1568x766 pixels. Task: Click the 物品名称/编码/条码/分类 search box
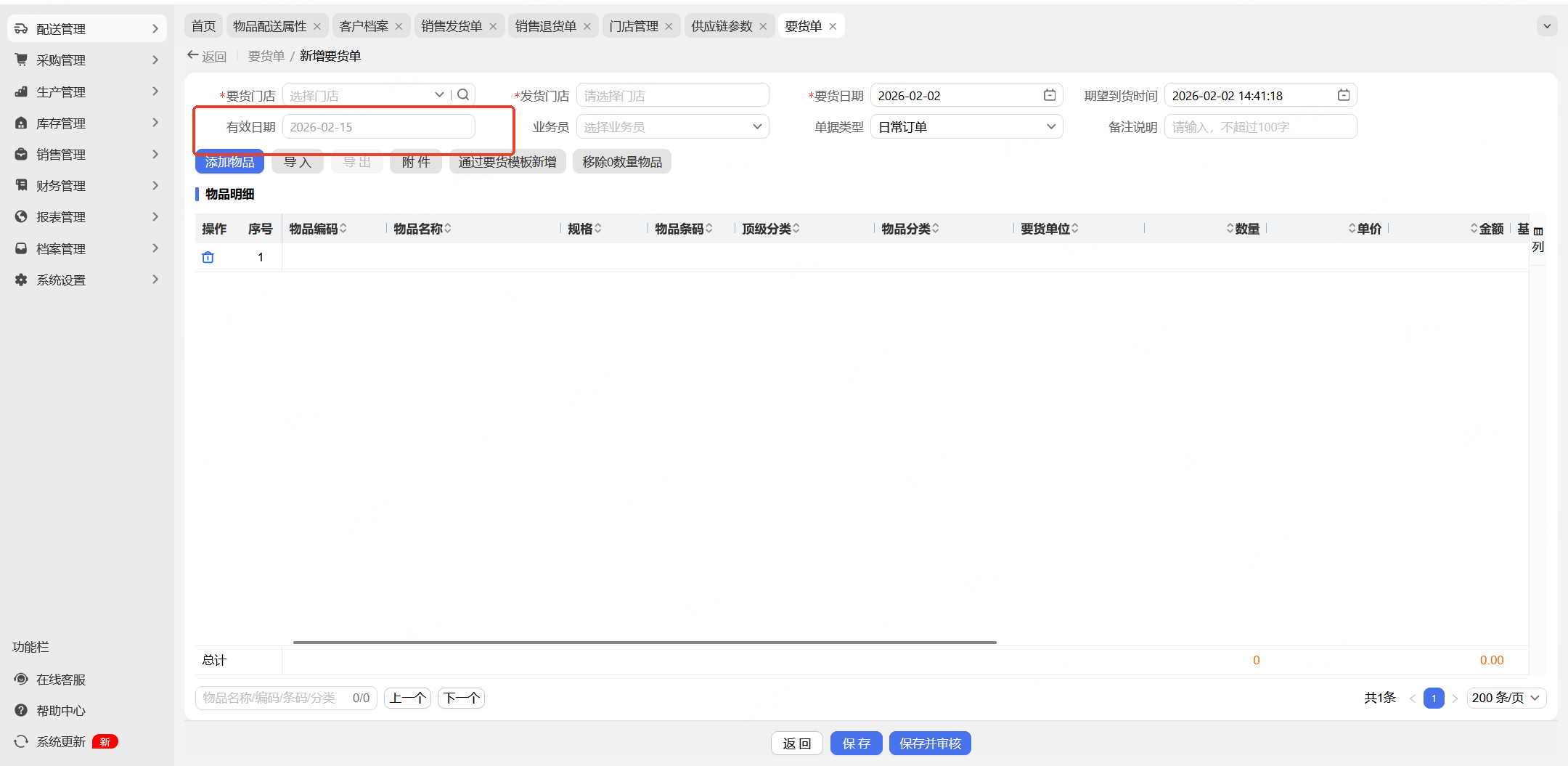(286, 698)
